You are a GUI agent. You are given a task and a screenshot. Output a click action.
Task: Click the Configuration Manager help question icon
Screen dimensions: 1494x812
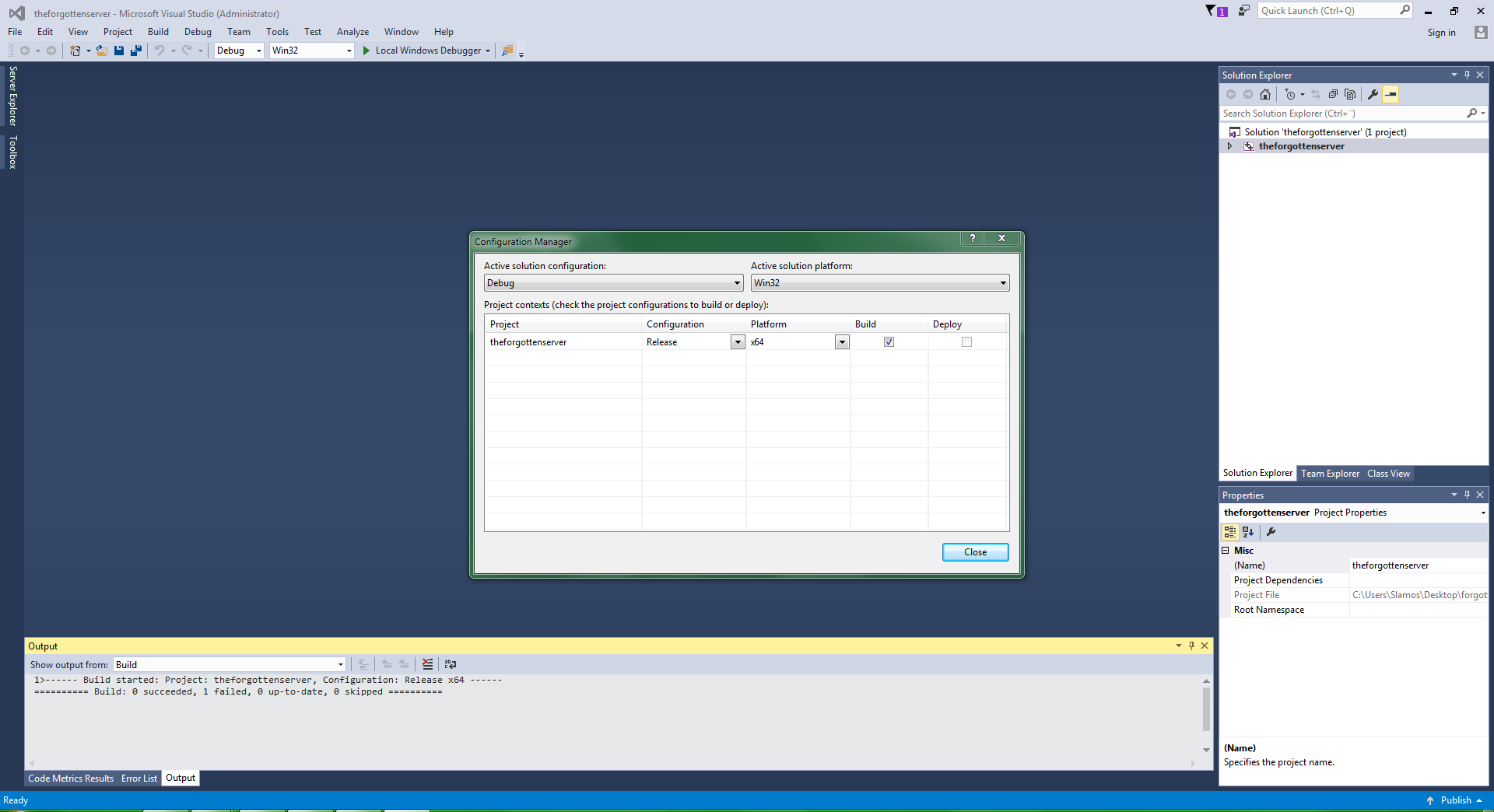pyautogui.click(x=973, y=238)
